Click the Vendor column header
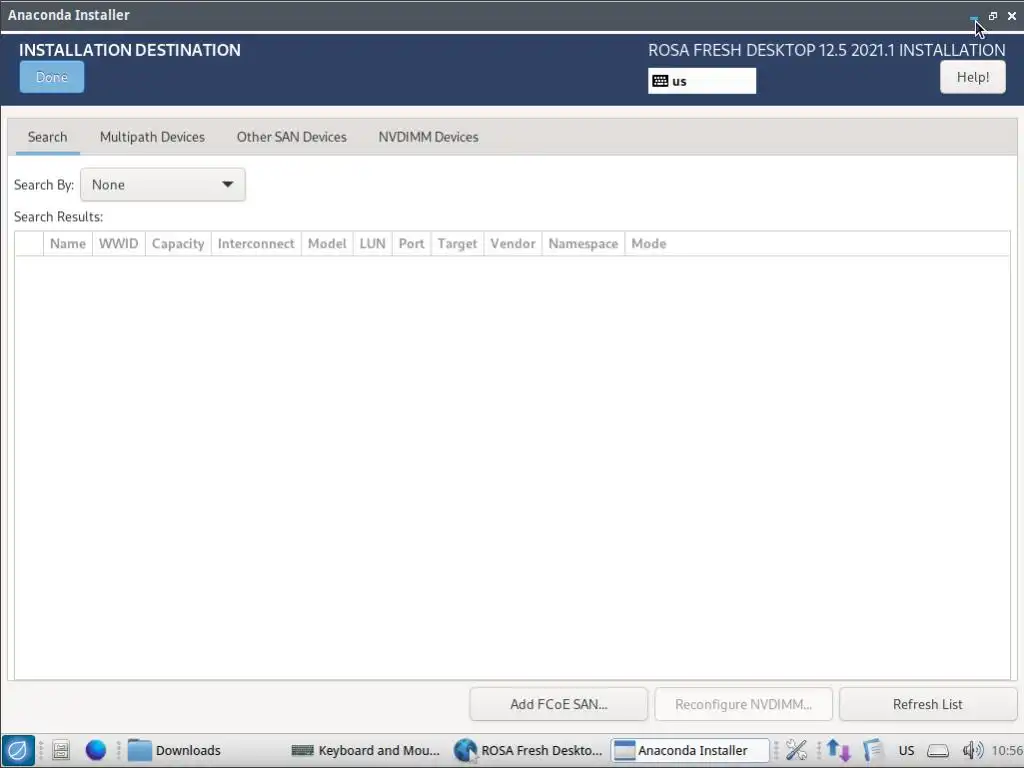The image size is (1024, 768). (x=513, y=244)
